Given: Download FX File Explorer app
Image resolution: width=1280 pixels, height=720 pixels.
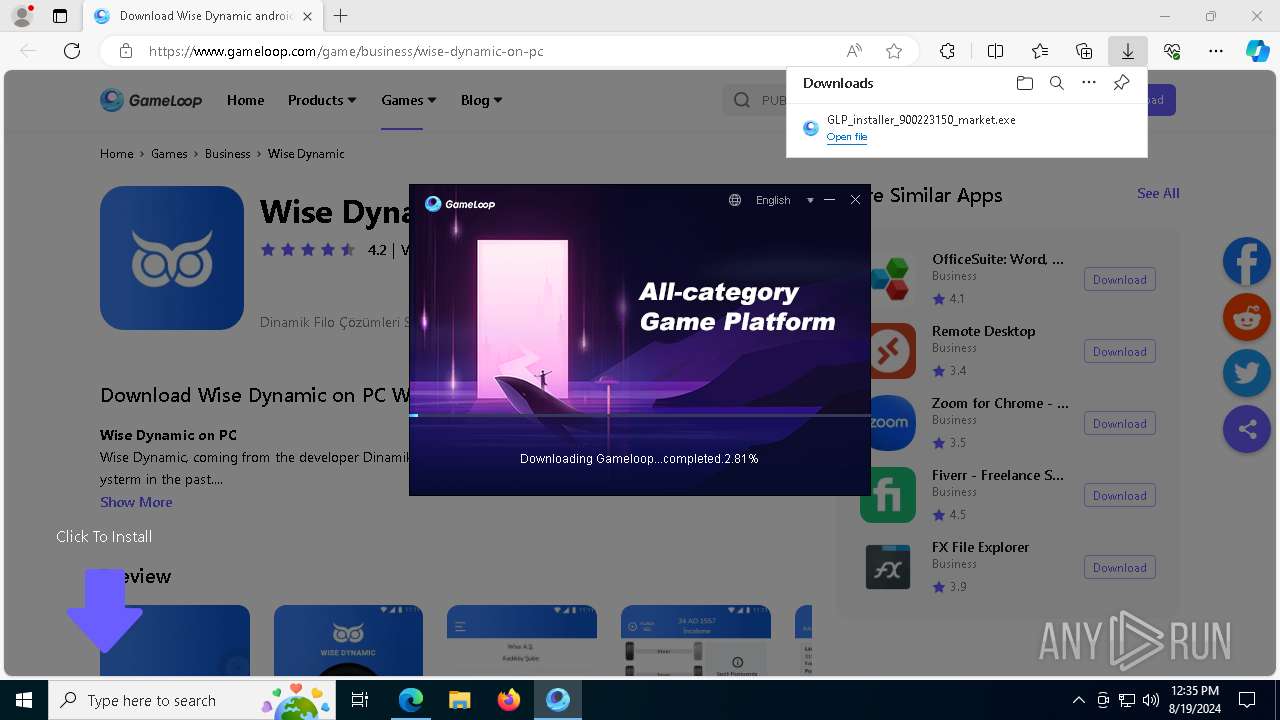Looking at the screenshot, I should point(1120,568).
